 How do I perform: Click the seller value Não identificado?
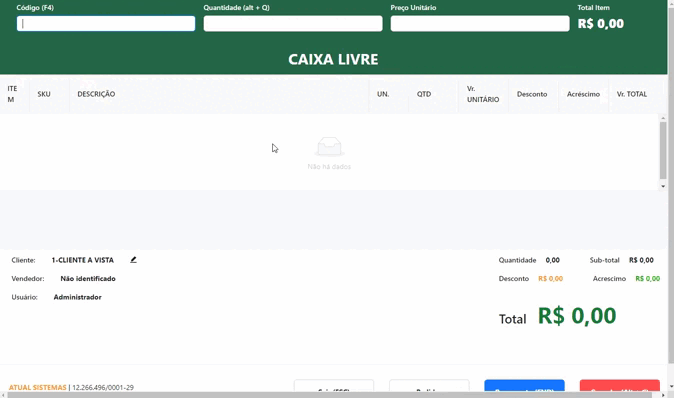88,279
